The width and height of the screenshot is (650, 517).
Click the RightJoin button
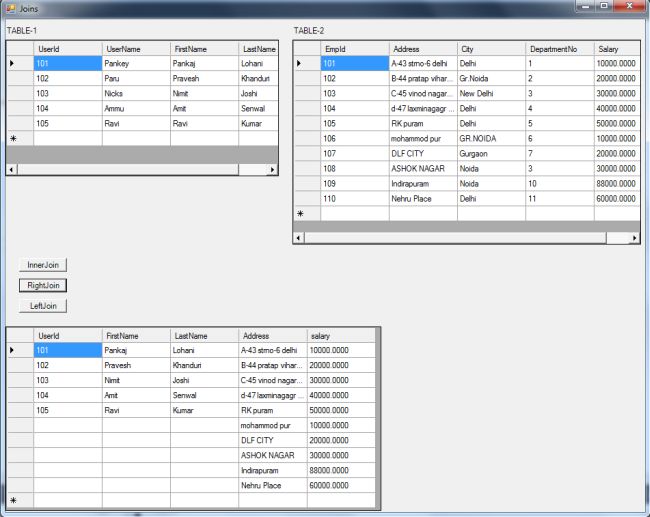43,285
